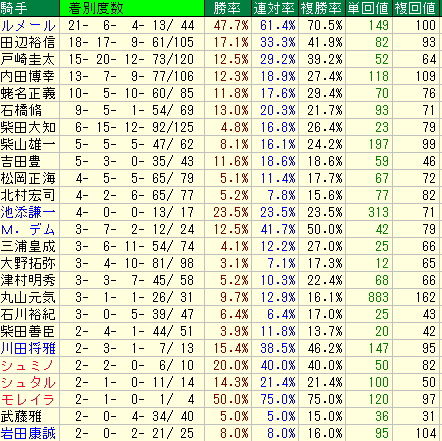Select jockey name 武藤雅
Viewport: 442px width, 441px height.
click(x=21, y=417)
